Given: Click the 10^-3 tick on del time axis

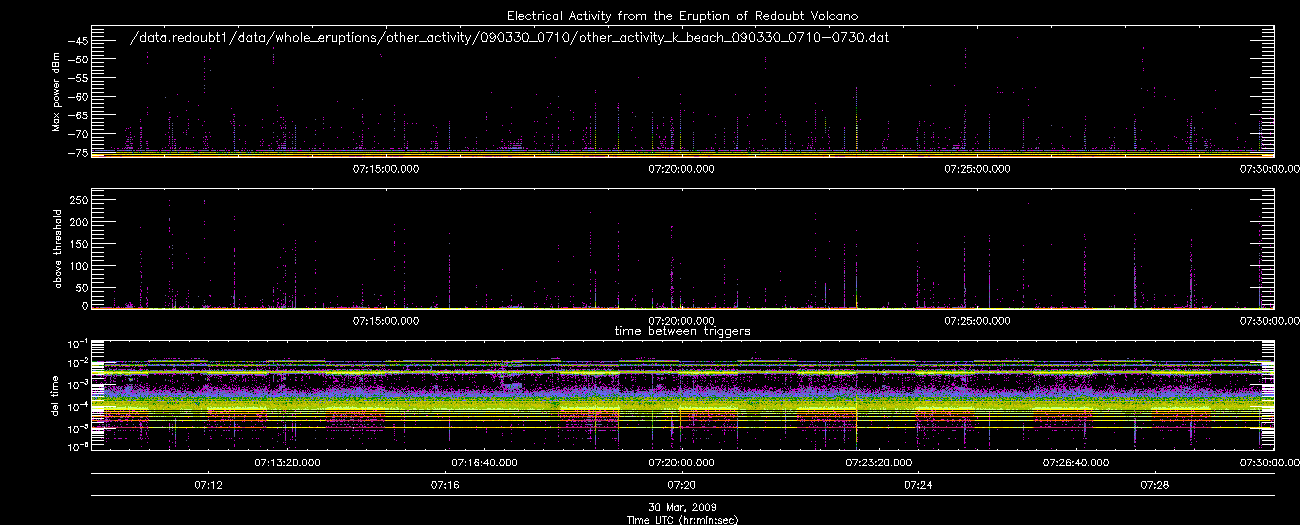Looking at the screenshot, I should [x=77, y=383].
